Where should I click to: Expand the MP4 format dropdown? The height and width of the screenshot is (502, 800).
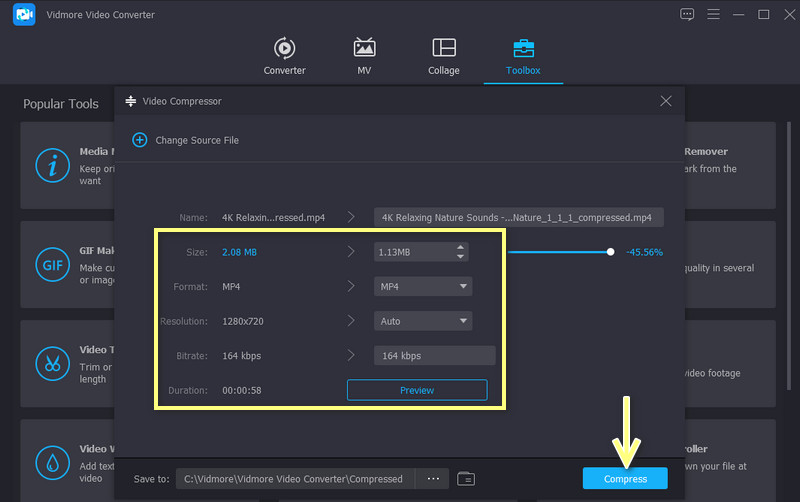463,287
